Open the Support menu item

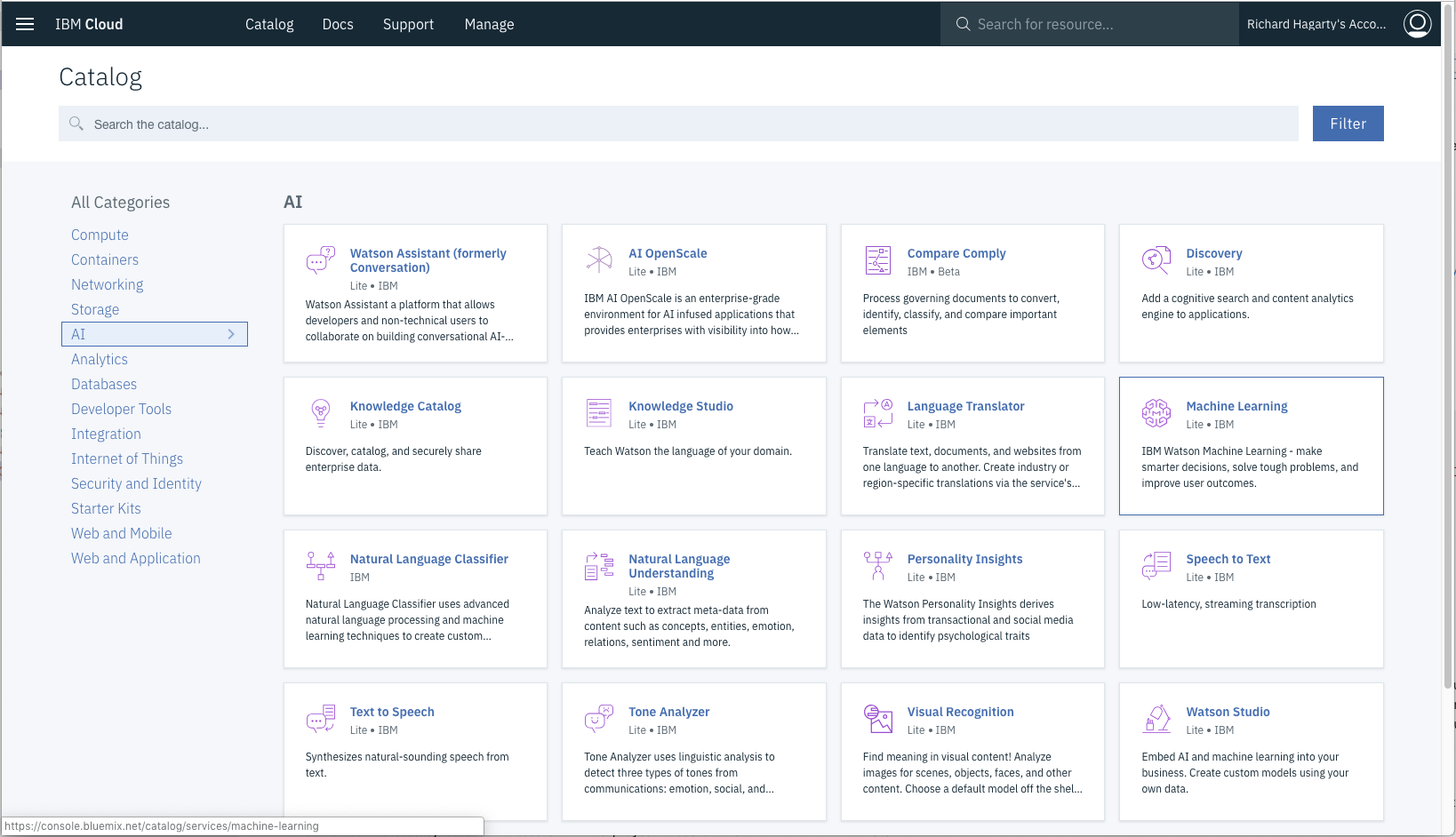coord(408,24)
